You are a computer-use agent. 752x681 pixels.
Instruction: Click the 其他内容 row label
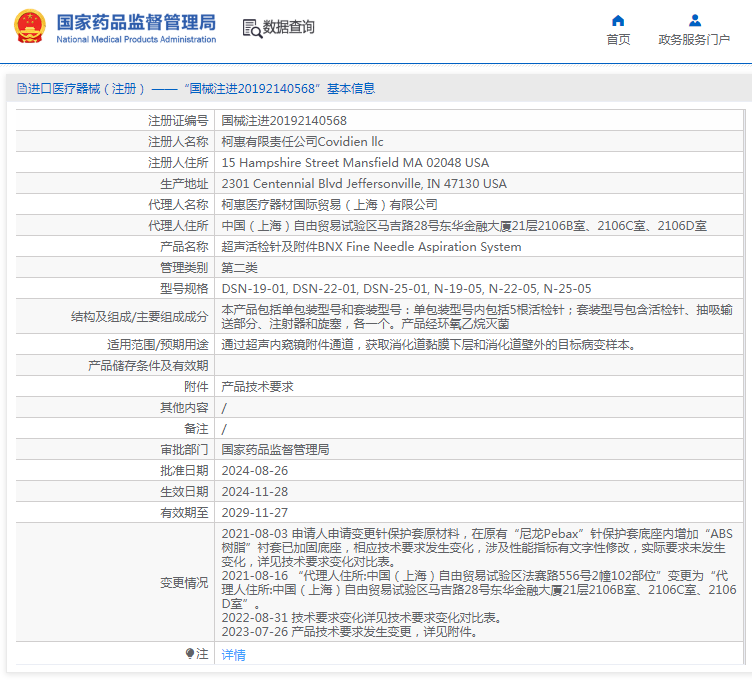tap(184, 408)
